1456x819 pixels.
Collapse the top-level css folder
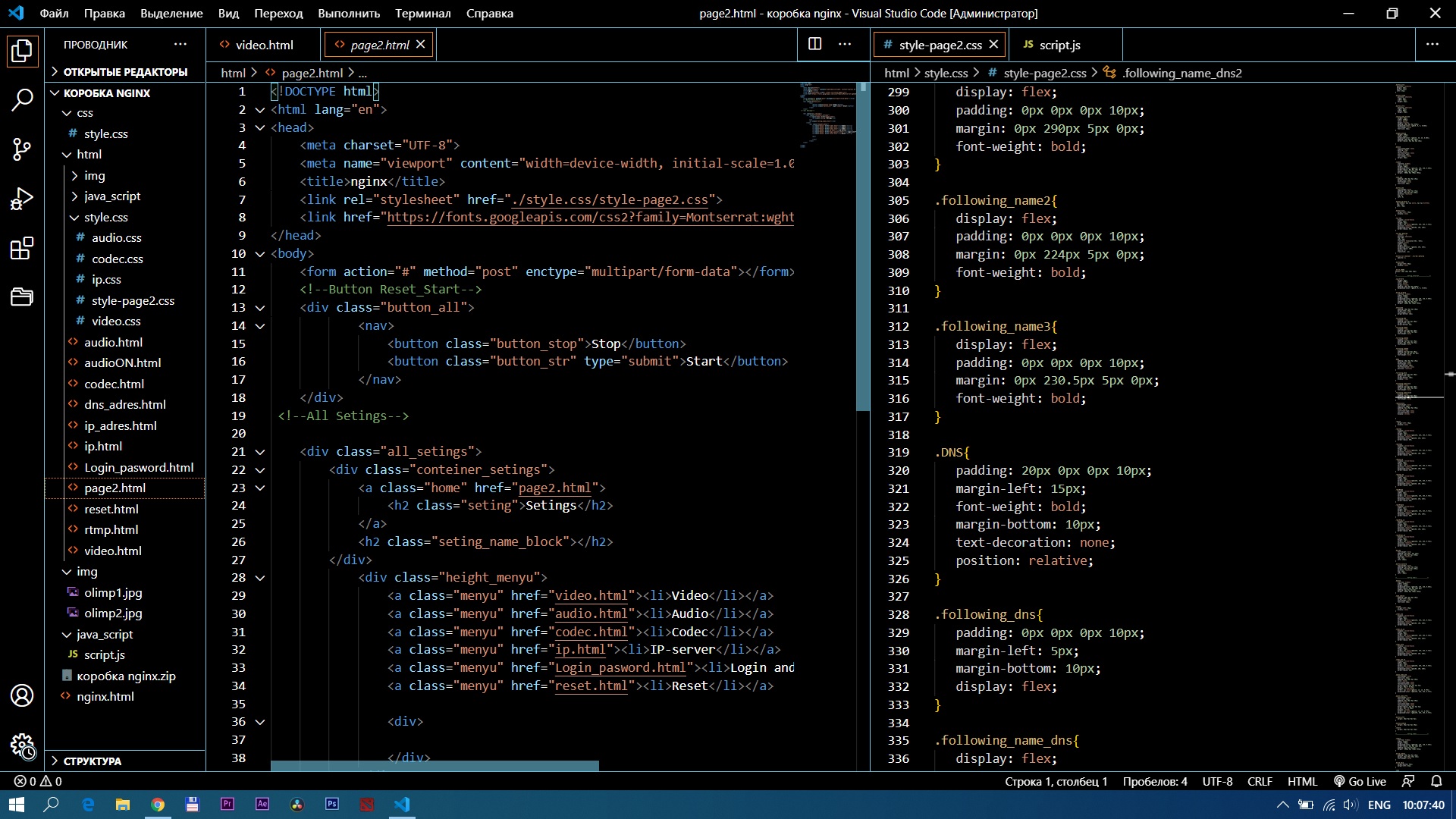pyautogui.click(x=125, y=112)
